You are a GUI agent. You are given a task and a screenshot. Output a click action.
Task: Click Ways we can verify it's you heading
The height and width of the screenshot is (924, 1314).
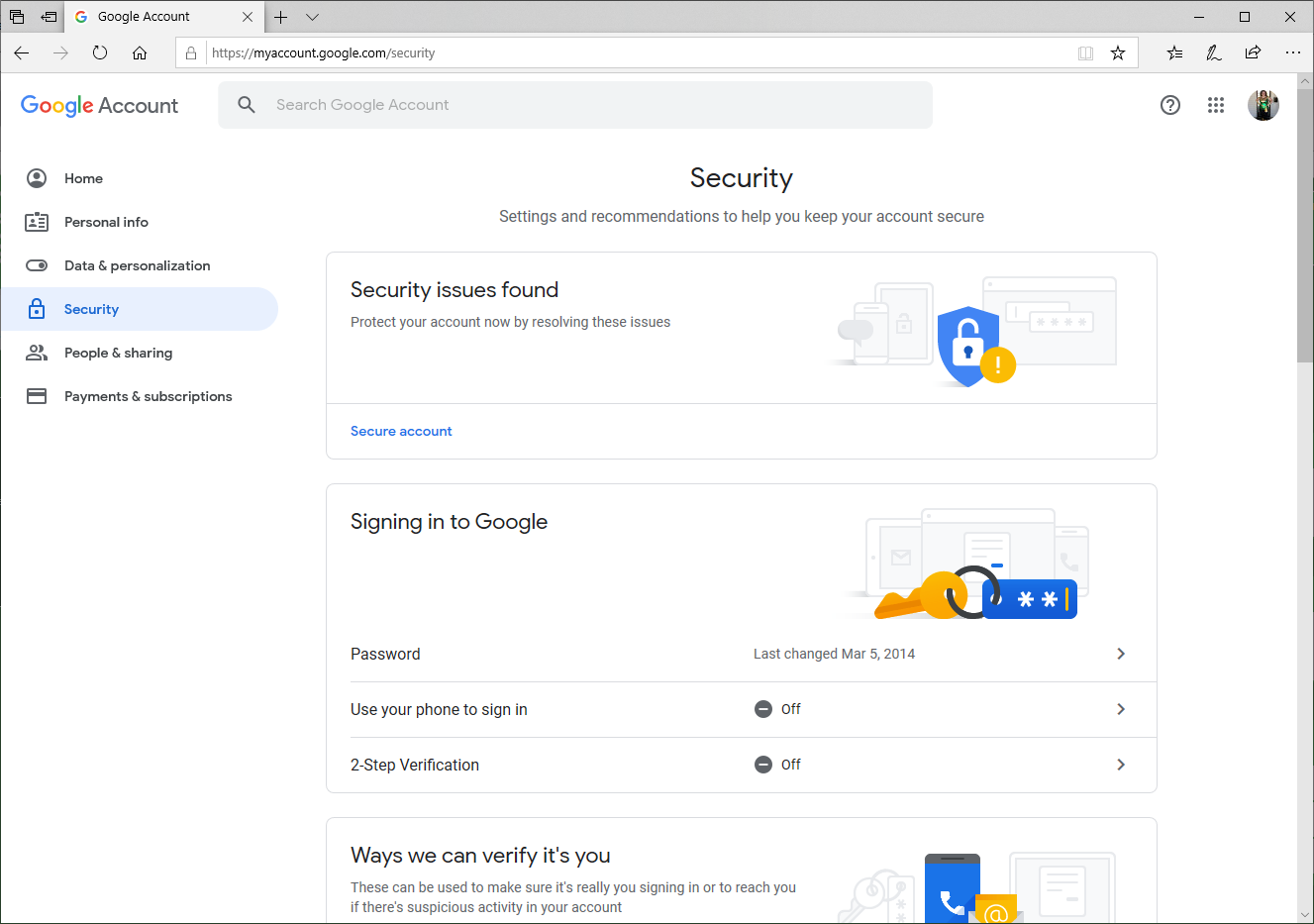coord(480,855)
